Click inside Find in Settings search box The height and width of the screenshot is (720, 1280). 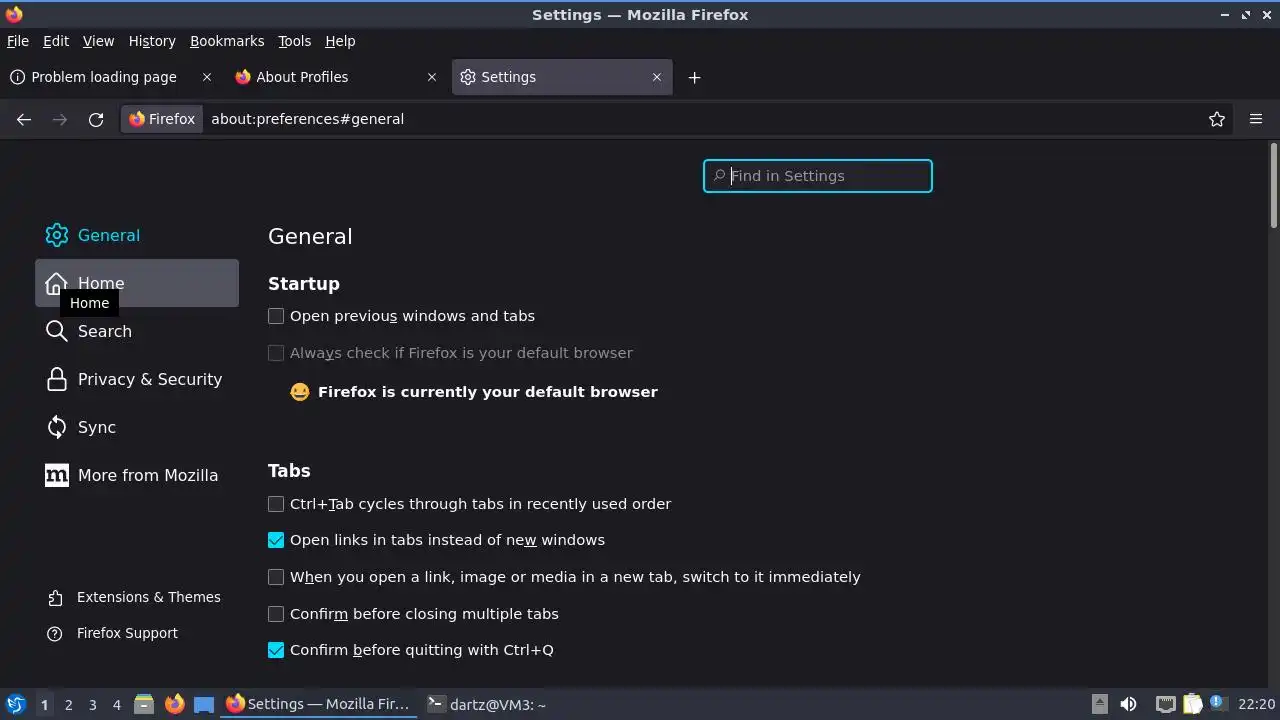pyautogui.click(x=818, y=176)
